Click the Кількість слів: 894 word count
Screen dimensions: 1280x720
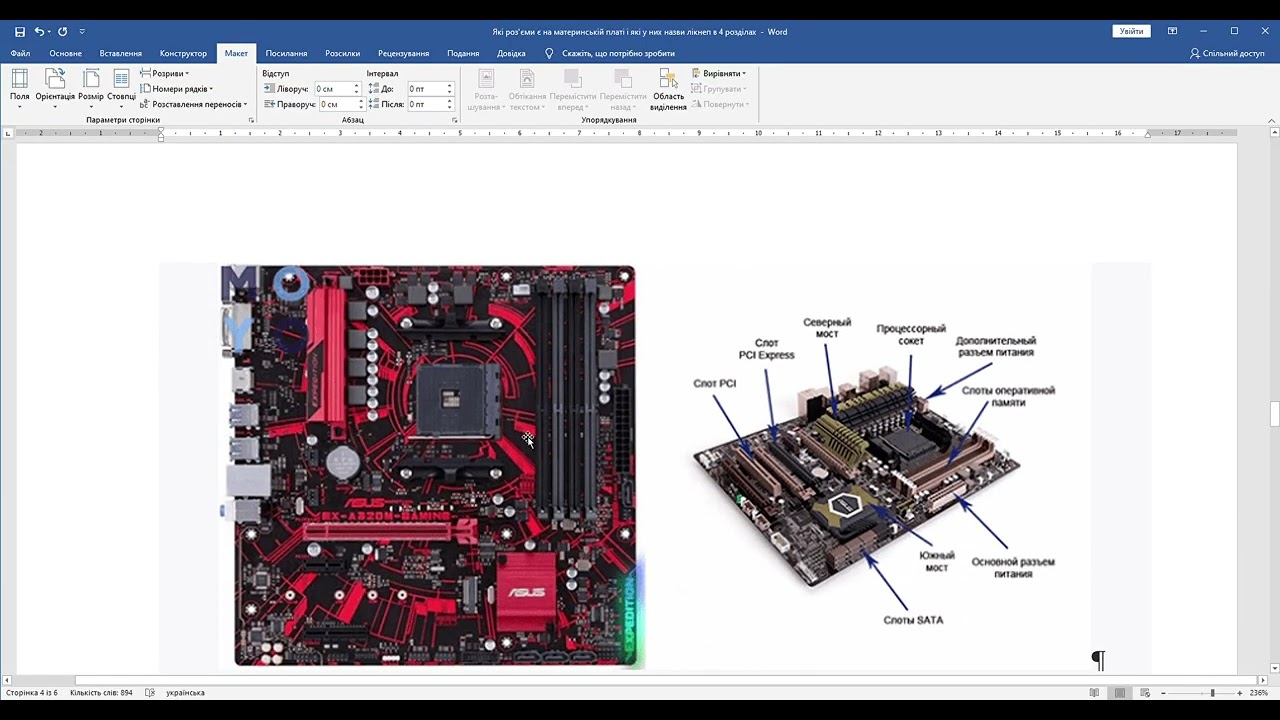point(101,693)
